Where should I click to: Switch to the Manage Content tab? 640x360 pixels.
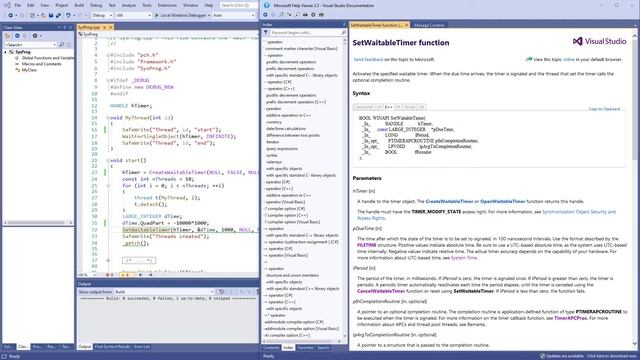pos(429,25)
